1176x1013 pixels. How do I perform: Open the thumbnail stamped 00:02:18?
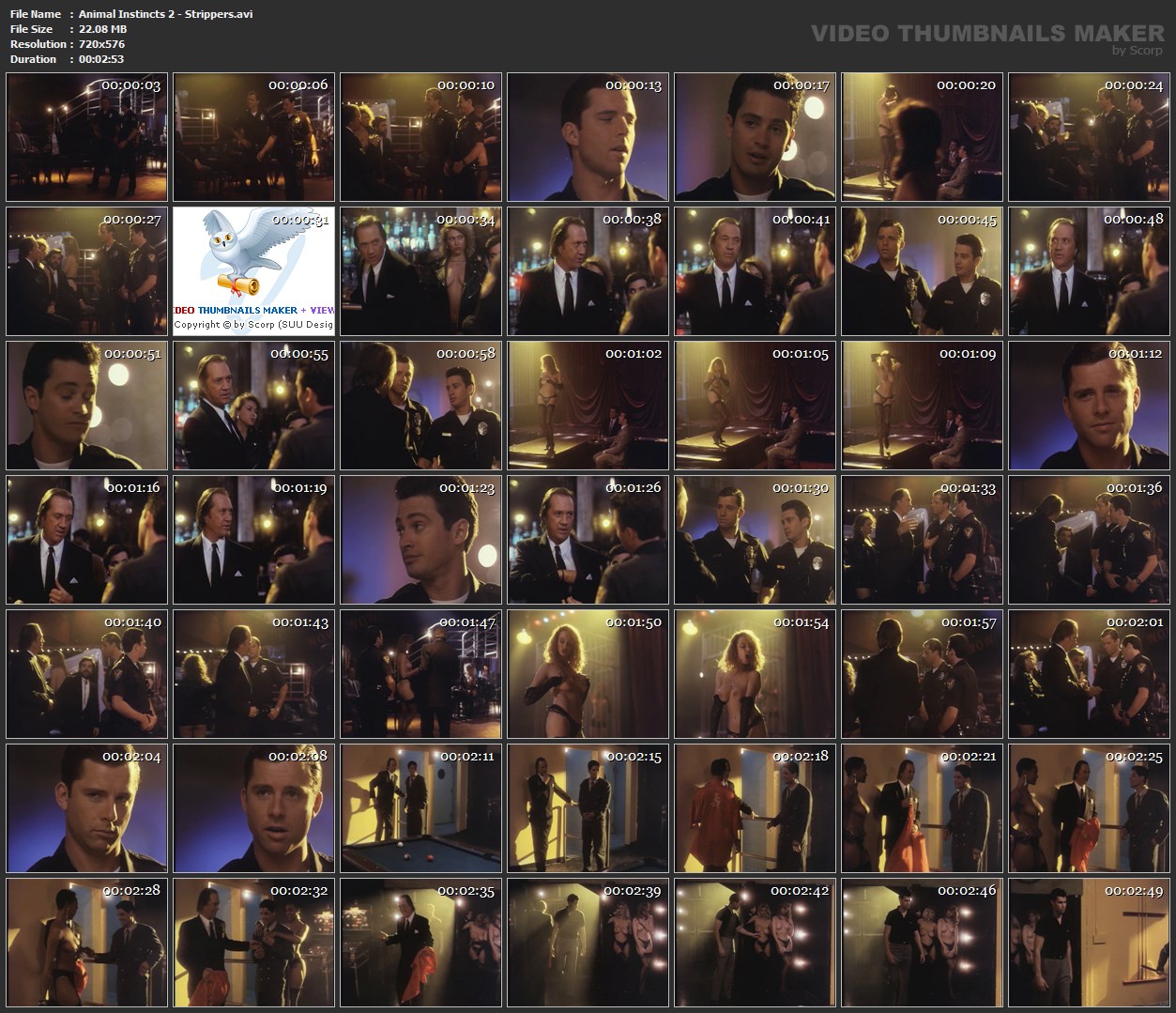756,808
